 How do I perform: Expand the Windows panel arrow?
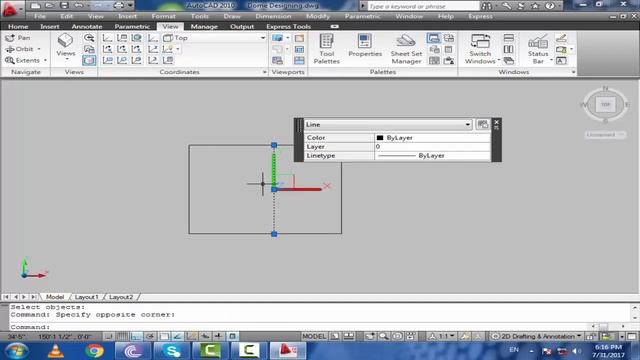[573, 72]
